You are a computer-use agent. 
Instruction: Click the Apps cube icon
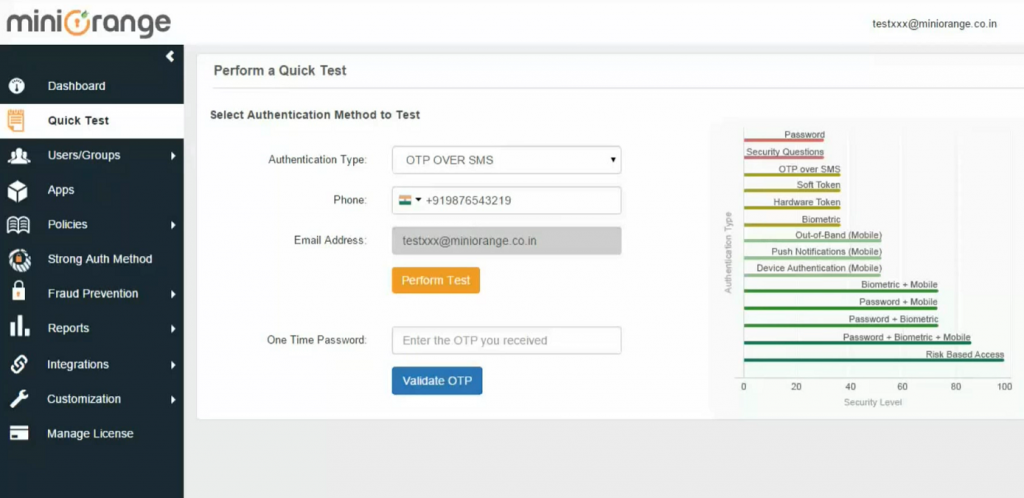point(17,190)
